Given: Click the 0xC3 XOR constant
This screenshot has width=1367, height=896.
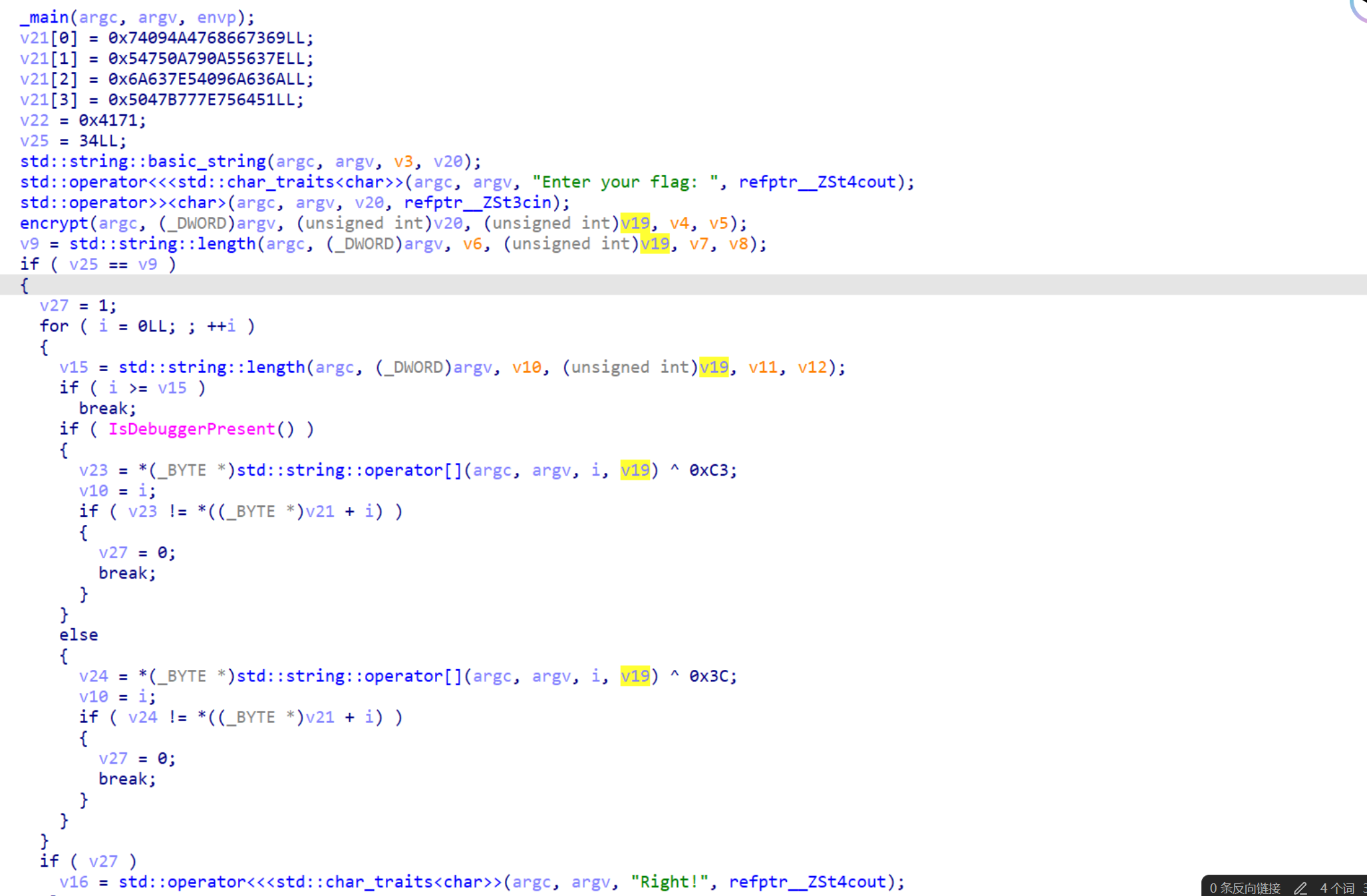Looking at the screenshot, I should (709, 470).
